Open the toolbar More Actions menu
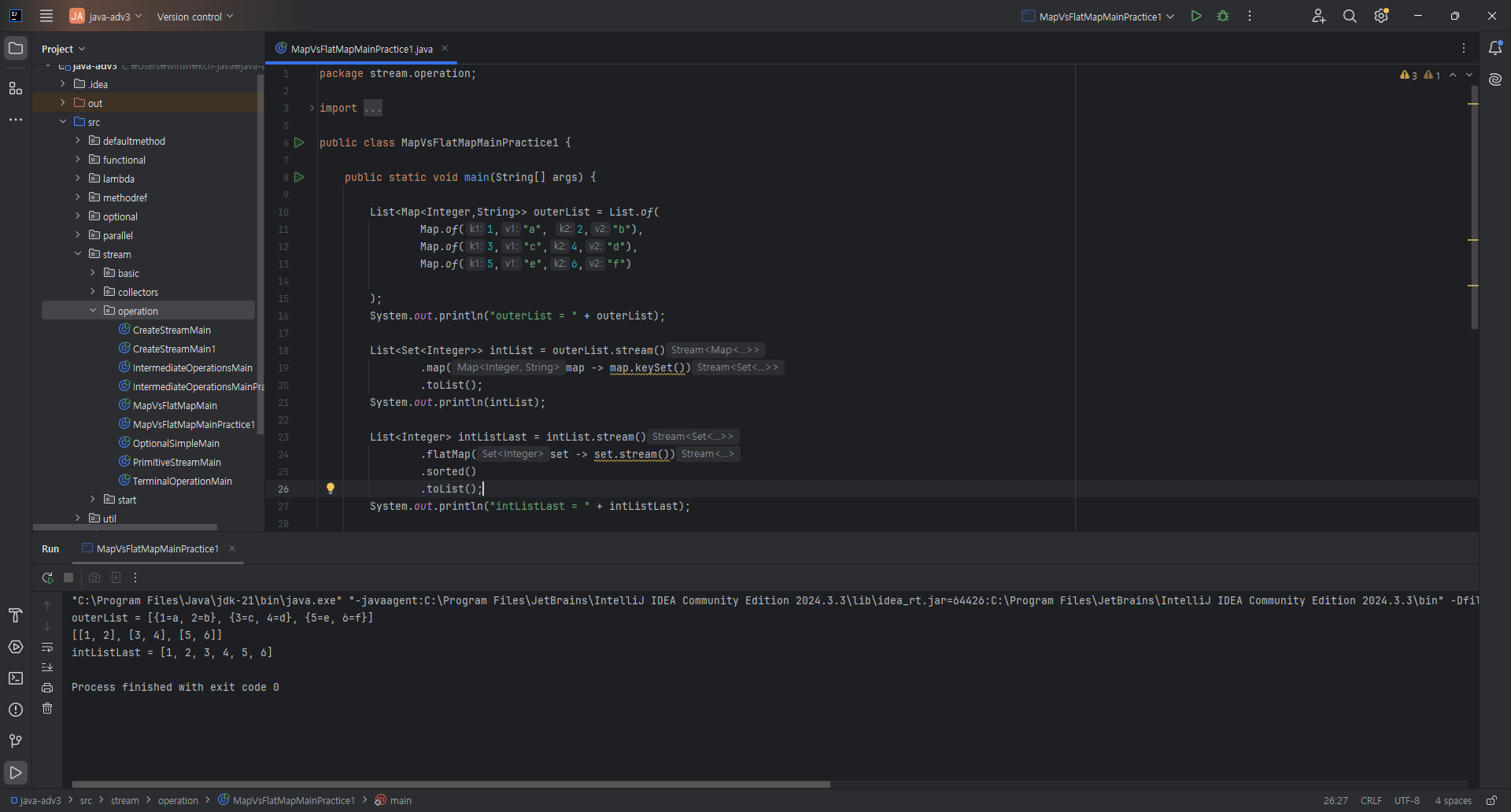 tap(1250, 16)
